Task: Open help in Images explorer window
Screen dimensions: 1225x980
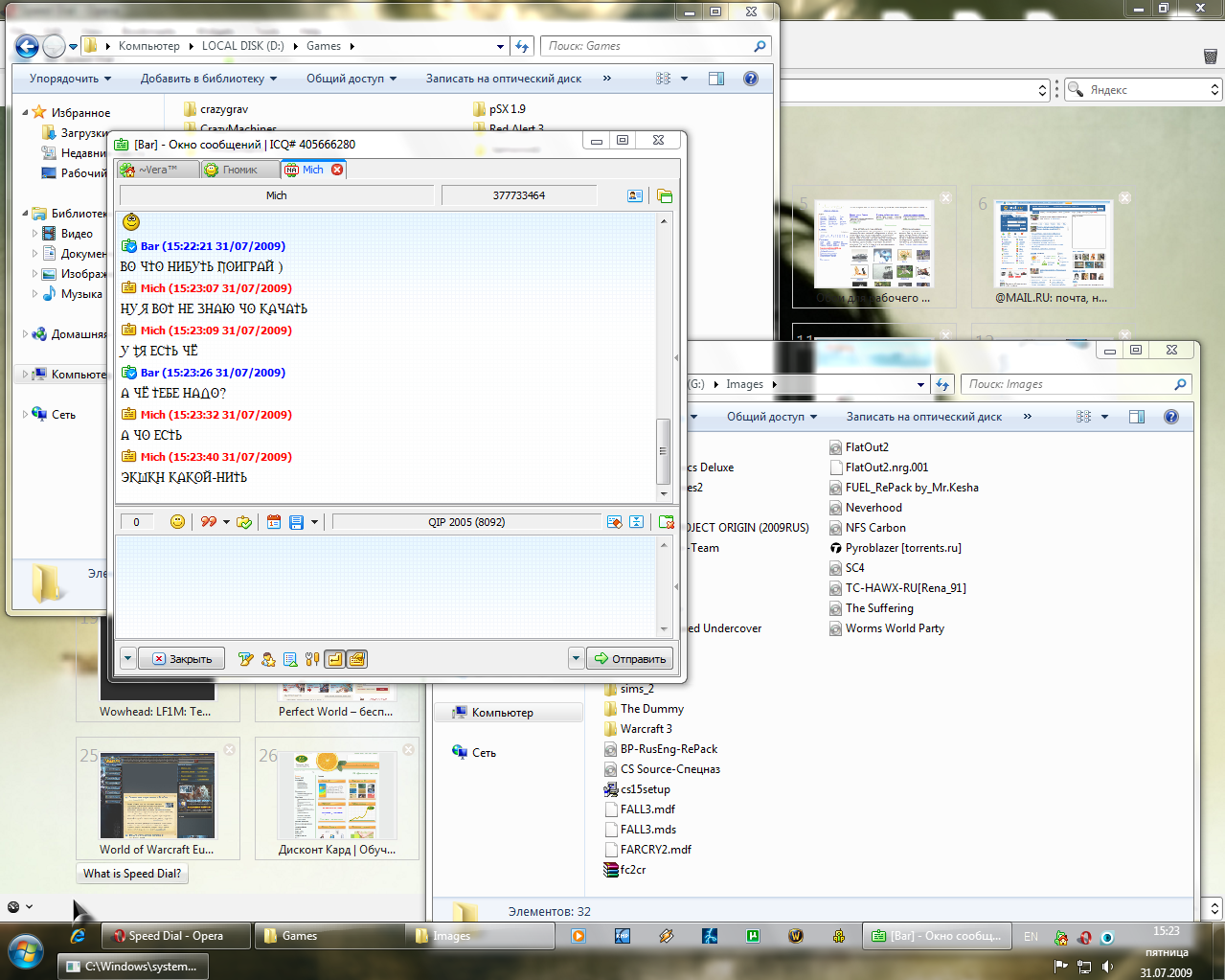Action: point(1170,417)
